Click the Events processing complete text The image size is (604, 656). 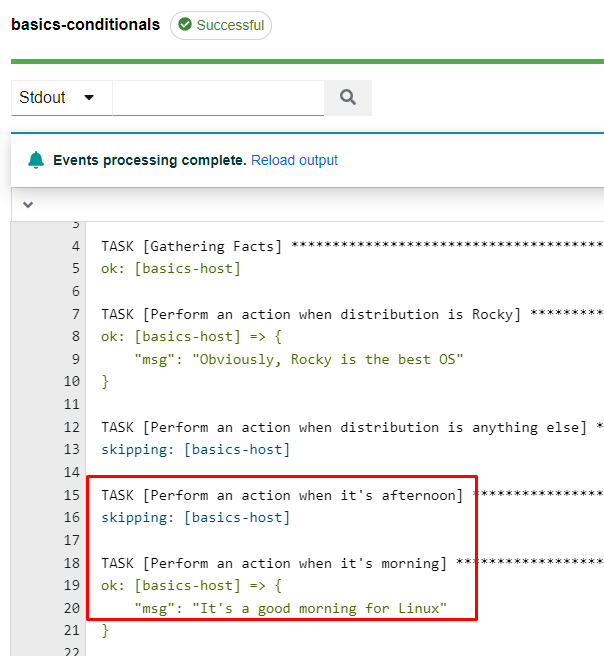149,160
